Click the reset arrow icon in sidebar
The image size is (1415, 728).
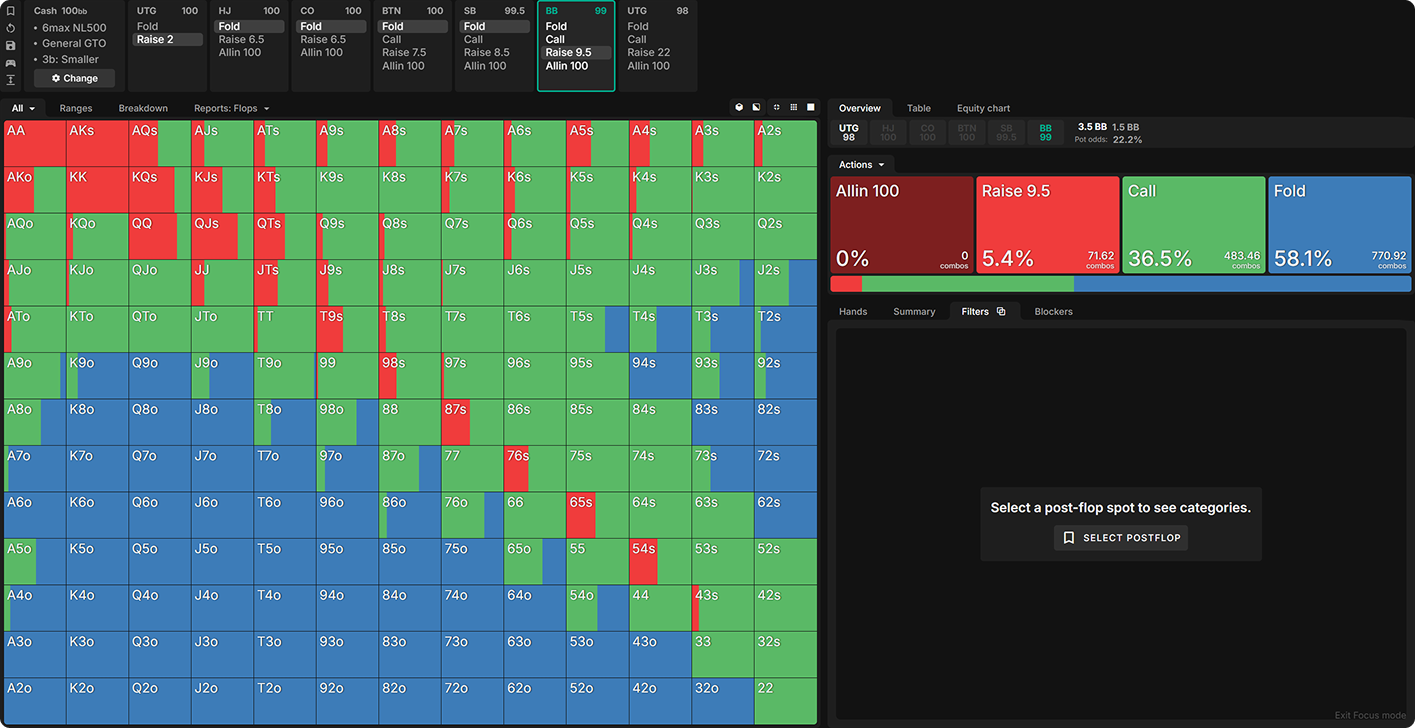(10, 28)
